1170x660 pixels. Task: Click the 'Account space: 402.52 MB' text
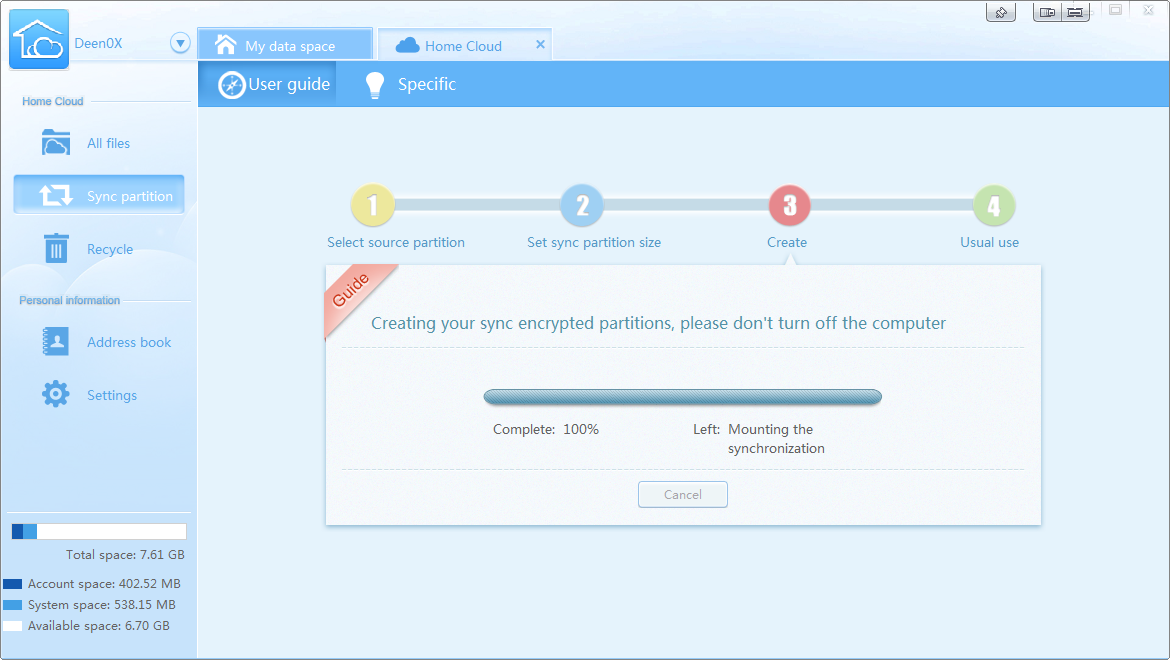point(104,584)
